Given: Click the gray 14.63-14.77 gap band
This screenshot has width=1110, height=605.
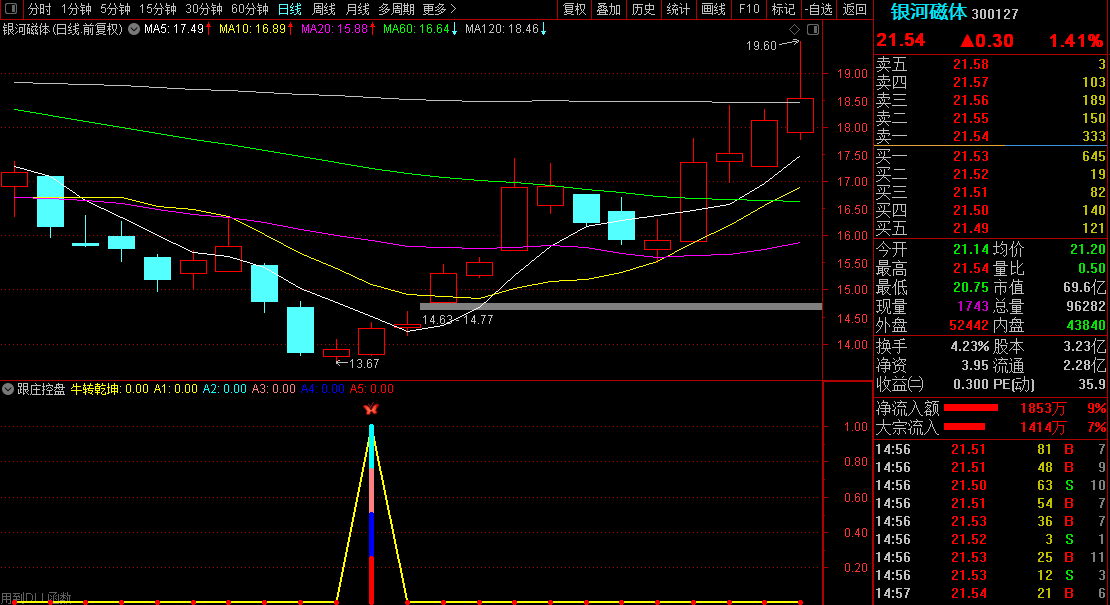Looking at the screenshot, I should pos(620,306).
